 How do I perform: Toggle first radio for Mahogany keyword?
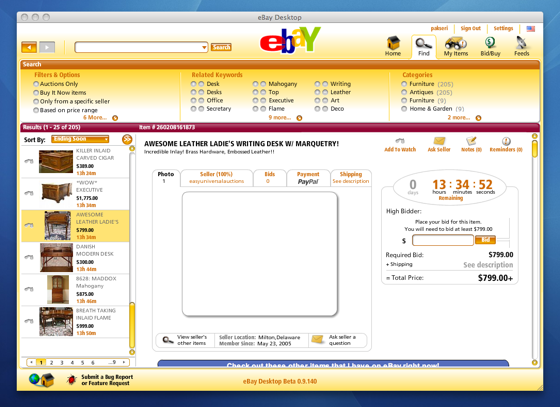click(255, 84)
